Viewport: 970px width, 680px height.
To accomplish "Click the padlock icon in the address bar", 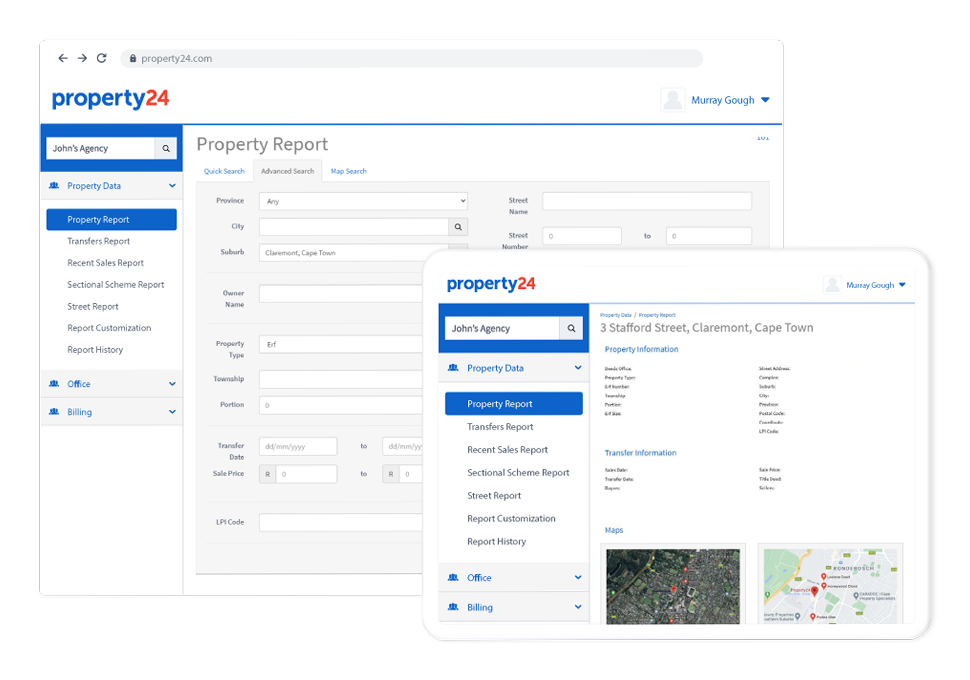I will point(133,58).
